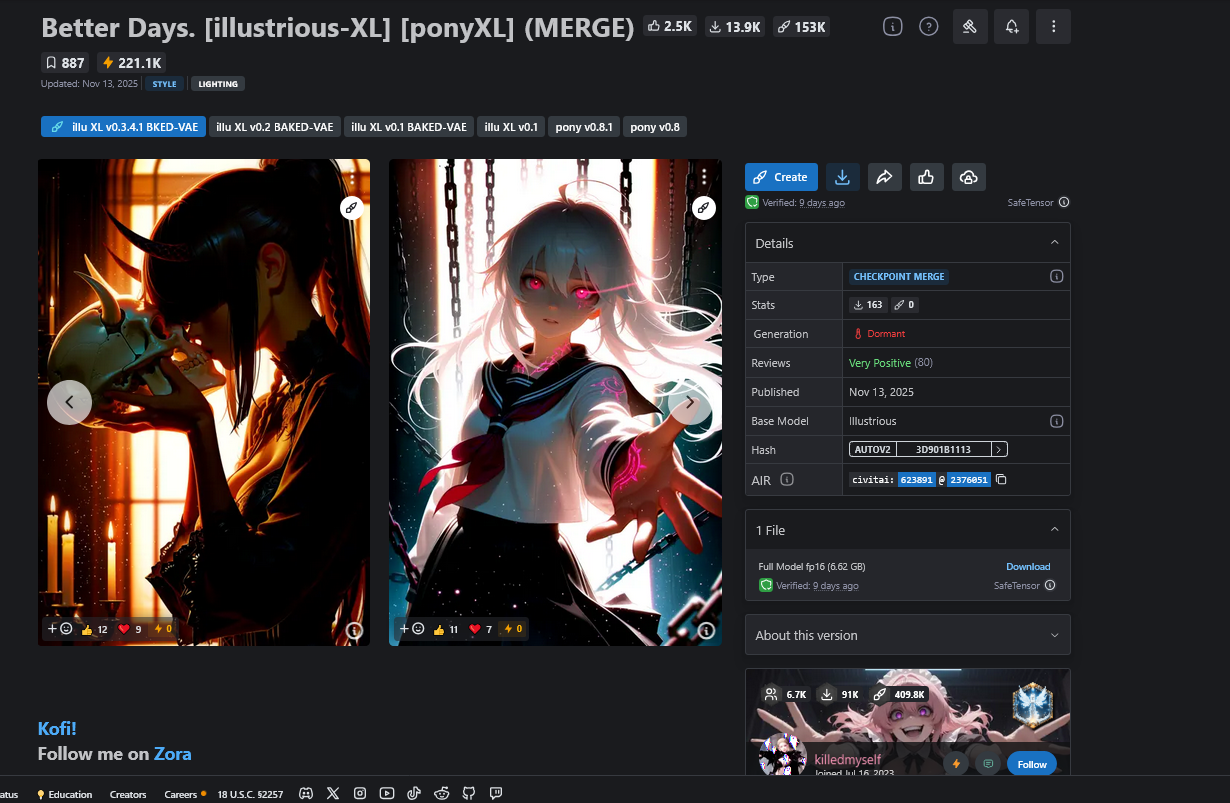Open the TikTok footer icon

pyautogui.click(x=414, y=794)
